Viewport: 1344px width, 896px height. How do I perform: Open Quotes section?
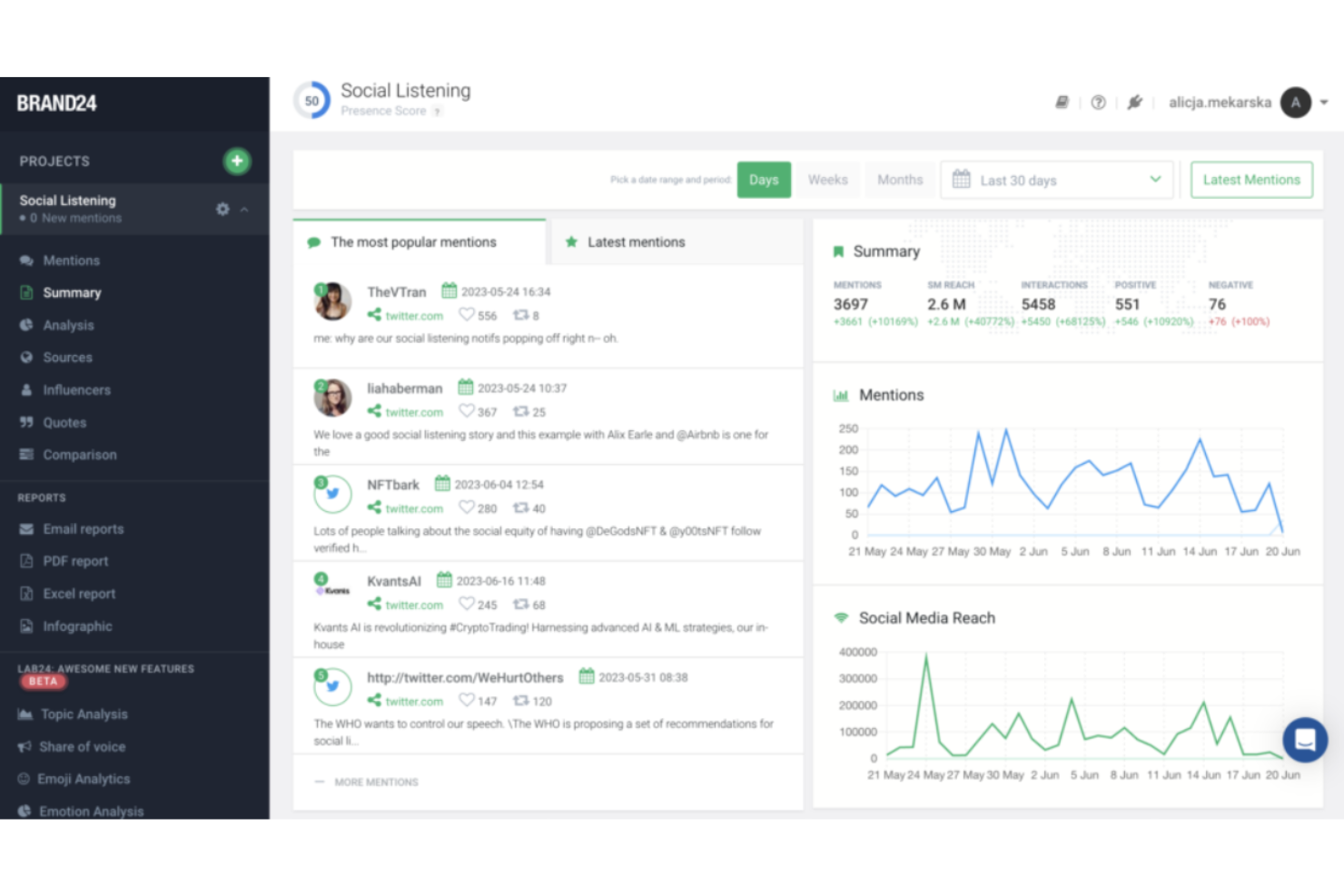[64, 423]
